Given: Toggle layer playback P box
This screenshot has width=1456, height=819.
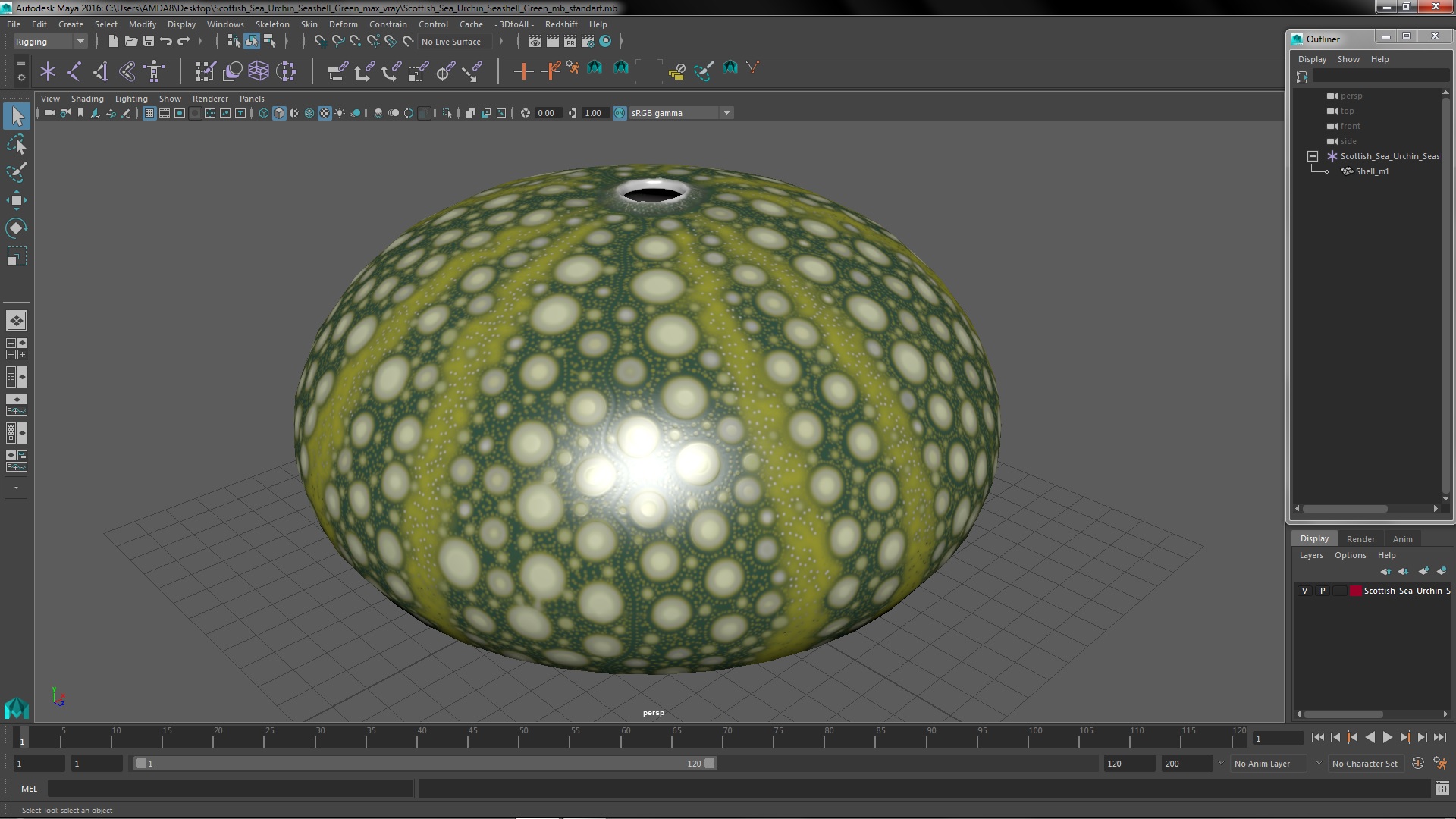Looking at the screenshot, I should click(x=1323, y=591).
